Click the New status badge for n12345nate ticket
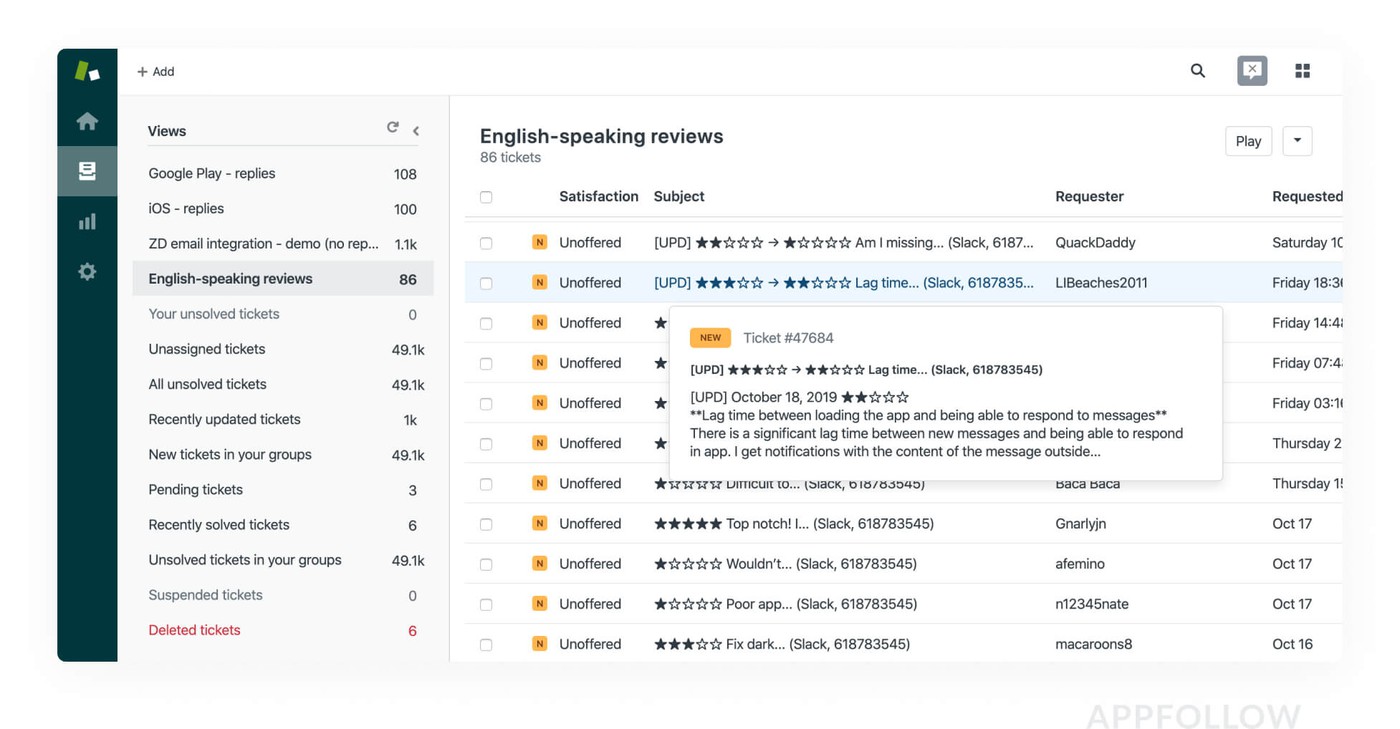 tap(540, 603)
